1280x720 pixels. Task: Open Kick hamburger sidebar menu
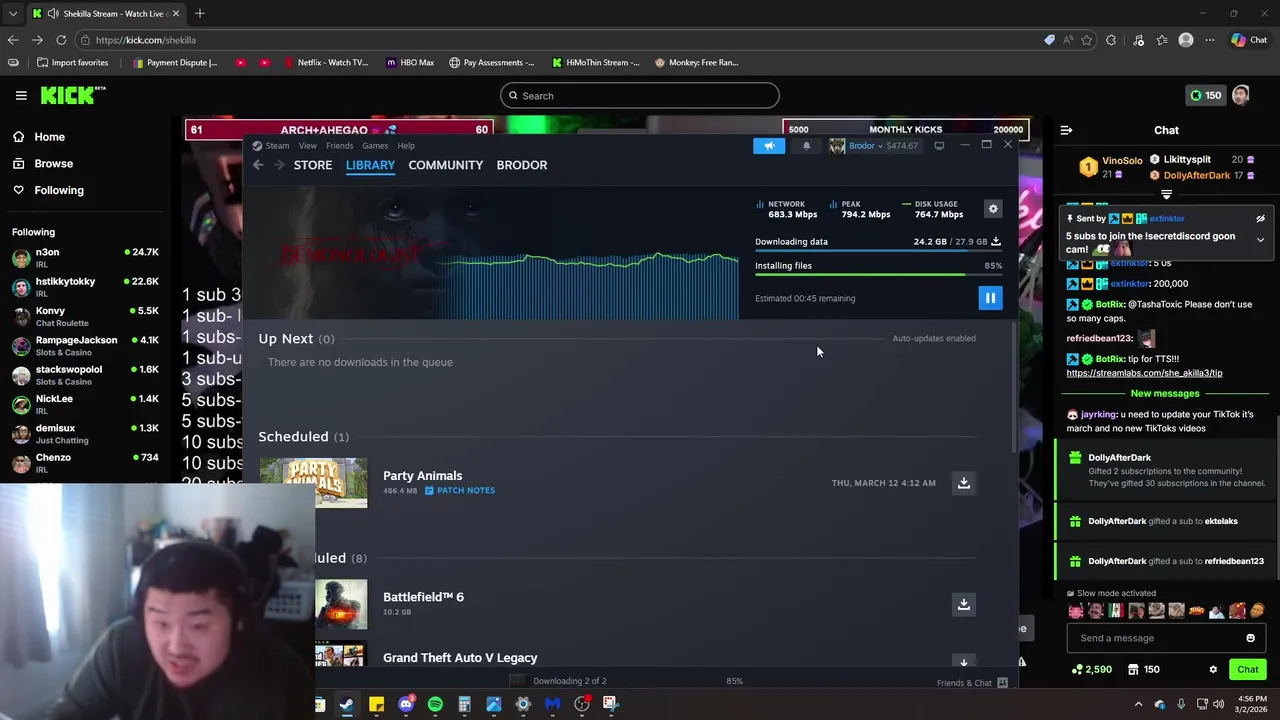[21, 95]
